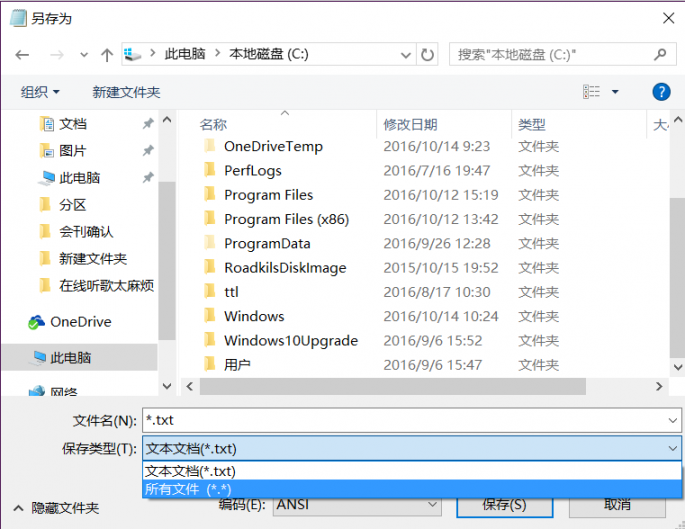The height and width of the screenshot is (529, 685).
Task: Refresh the C: drive listing
Action: (427, 55)
